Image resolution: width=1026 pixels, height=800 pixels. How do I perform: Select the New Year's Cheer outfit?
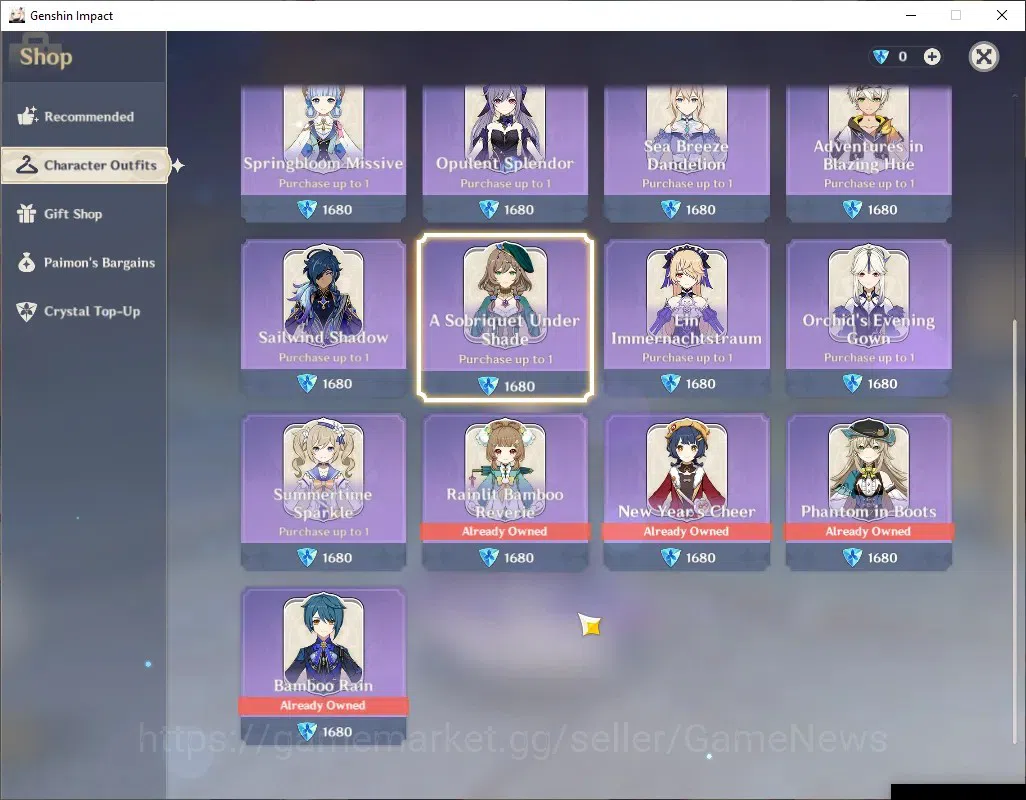point(686,492)
